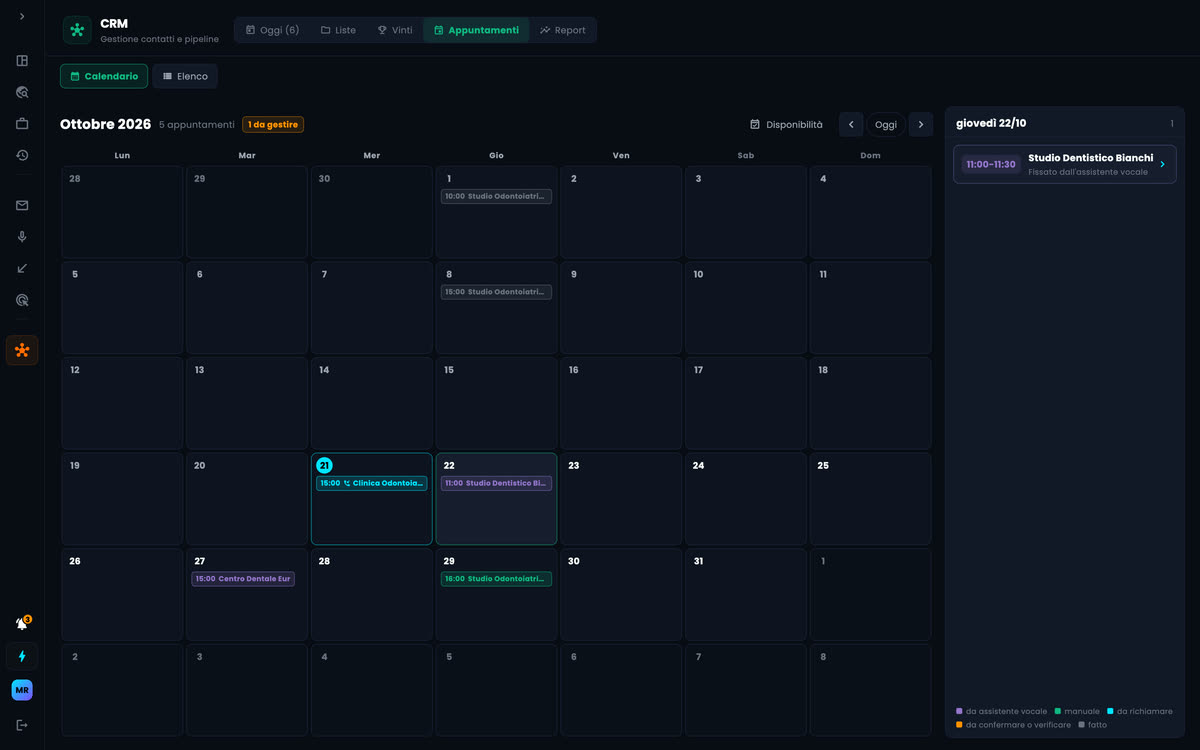Click the 'giovedì 22/10' panel heading
This screenshot has height=750, width=1200.
pyautogui.click(x=991, y=124)
